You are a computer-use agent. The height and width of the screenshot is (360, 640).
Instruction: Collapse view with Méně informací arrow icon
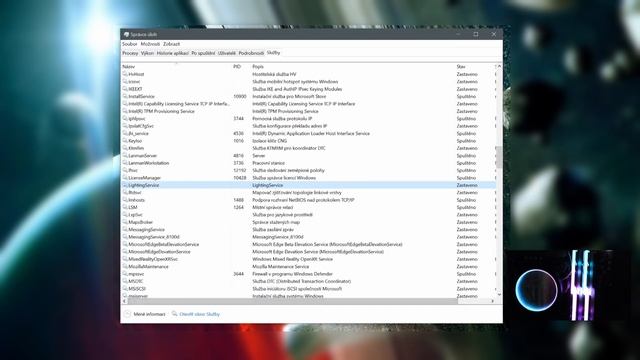[127, 314]
